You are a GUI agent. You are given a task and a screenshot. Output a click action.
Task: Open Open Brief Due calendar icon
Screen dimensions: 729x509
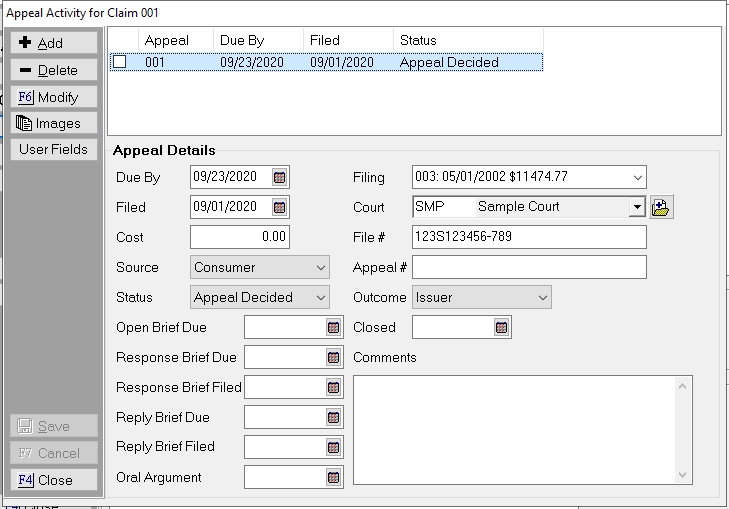[x=333, y=328]
